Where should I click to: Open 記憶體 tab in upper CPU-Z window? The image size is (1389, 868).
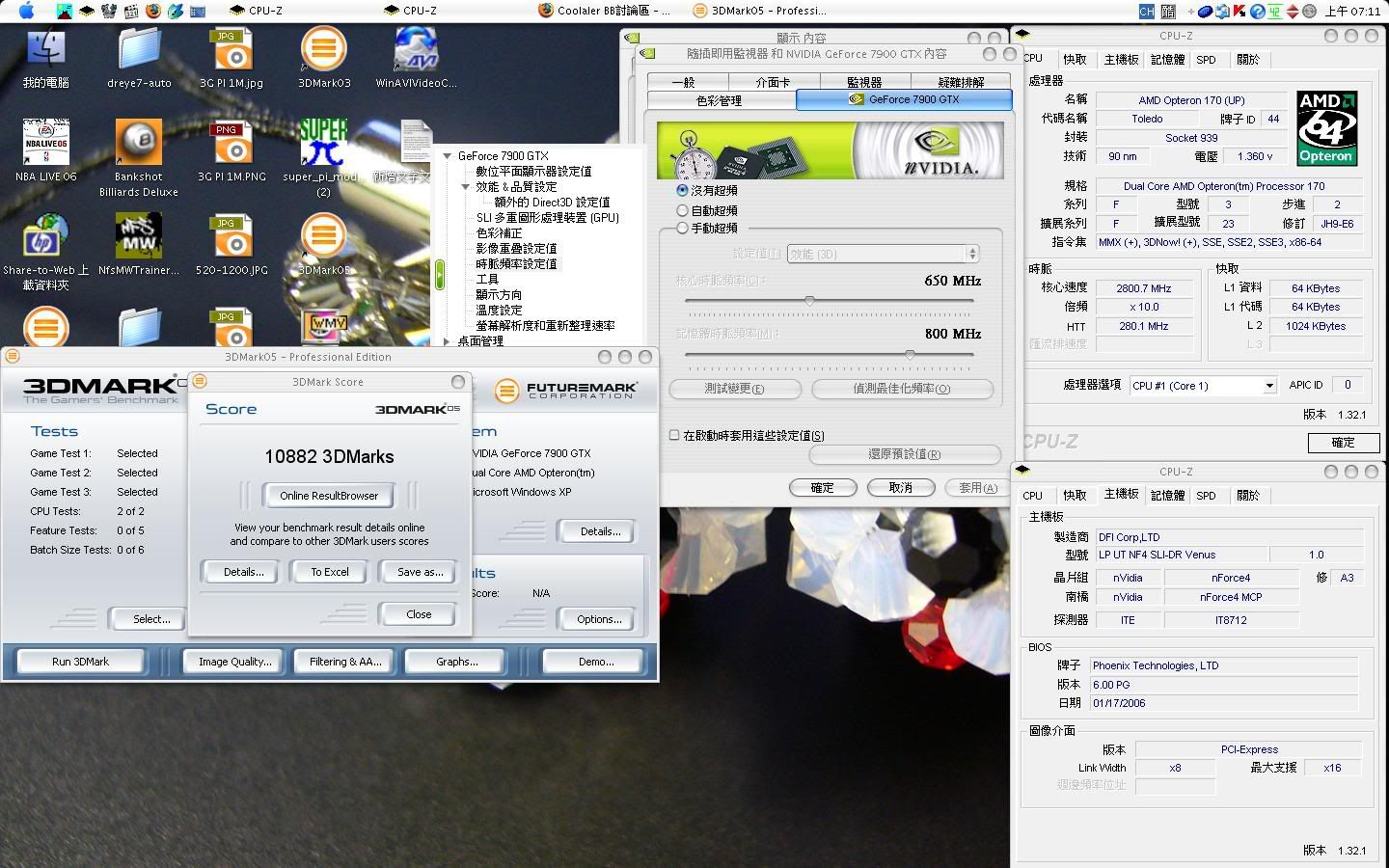coord(1167,60)
